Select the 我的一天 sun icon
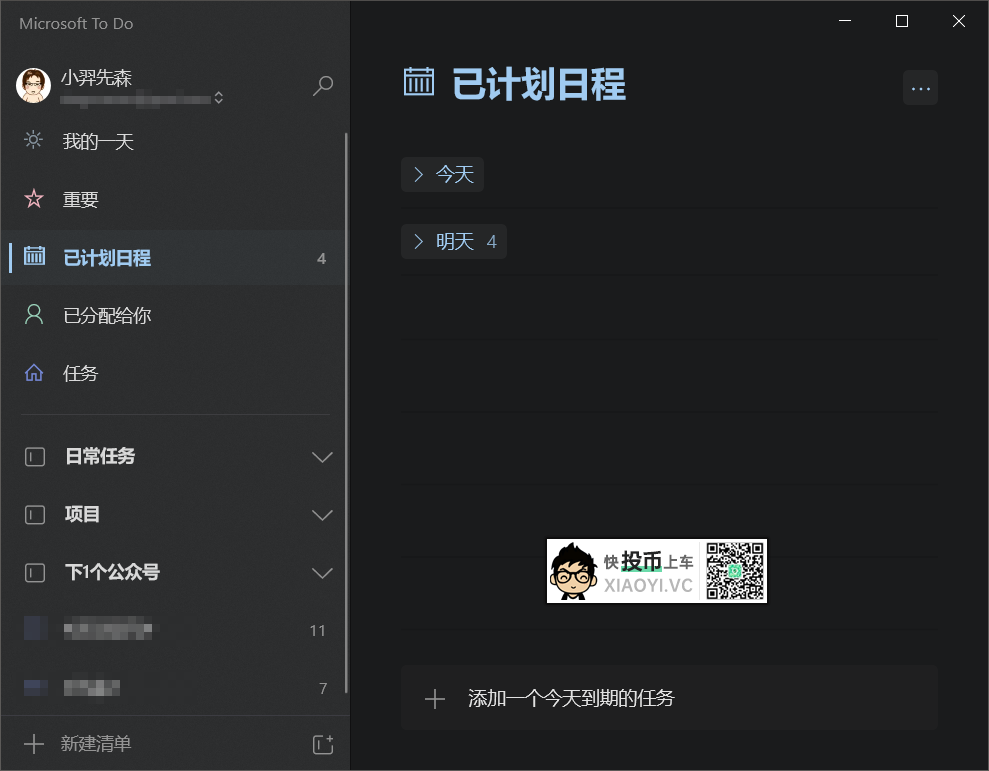The width and height of the screenshot is (989, 771). pyautogui.click(x=33, y=141)
